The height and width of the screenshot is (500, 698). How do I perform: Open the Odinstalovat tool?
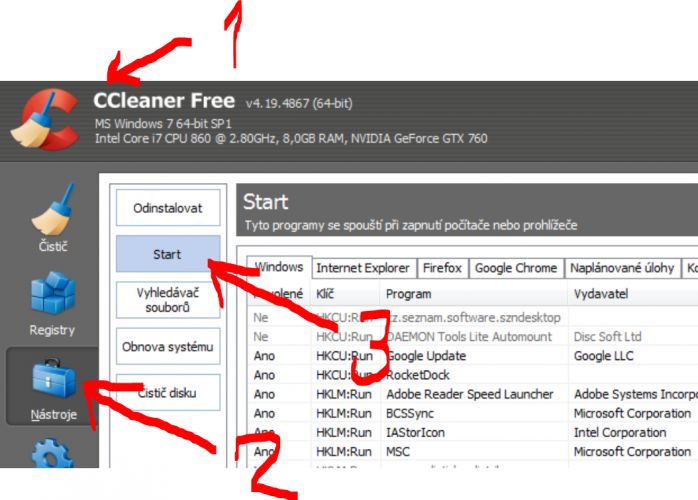coord(168,208)
